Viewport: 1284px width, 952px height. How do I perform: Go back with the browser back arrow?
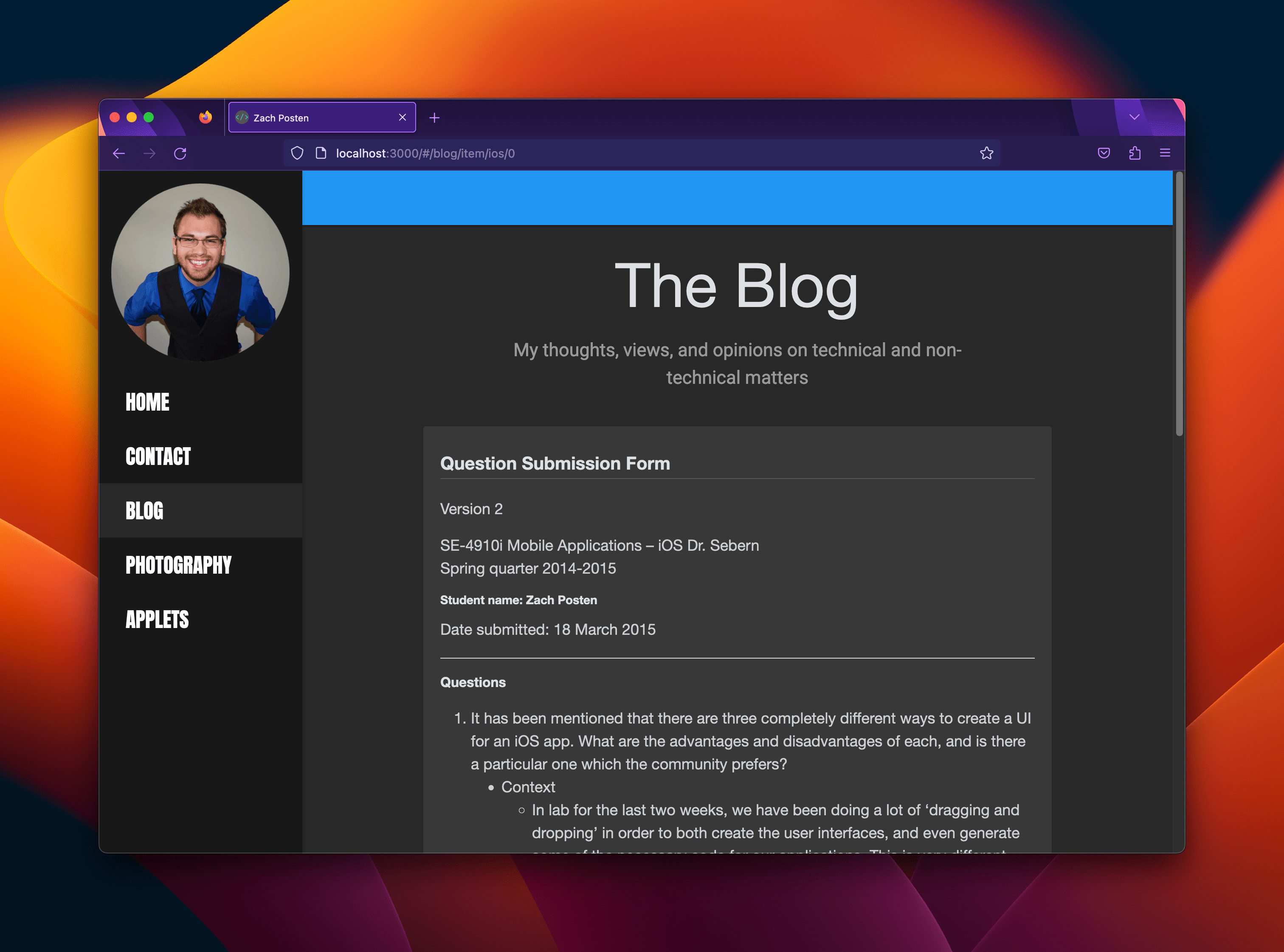coord(119,153)
